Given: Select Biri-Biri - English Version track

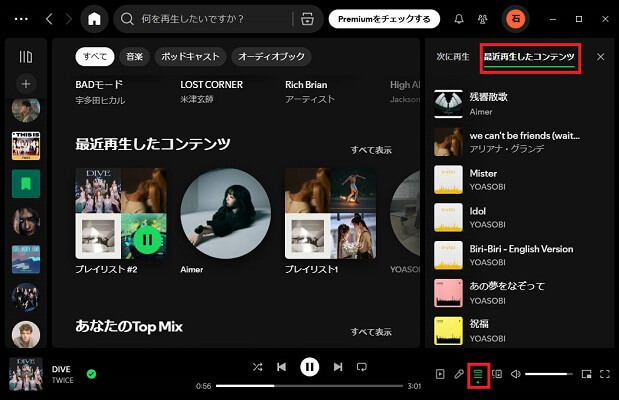Looking at the screenshot, I should tap(519, 255).
